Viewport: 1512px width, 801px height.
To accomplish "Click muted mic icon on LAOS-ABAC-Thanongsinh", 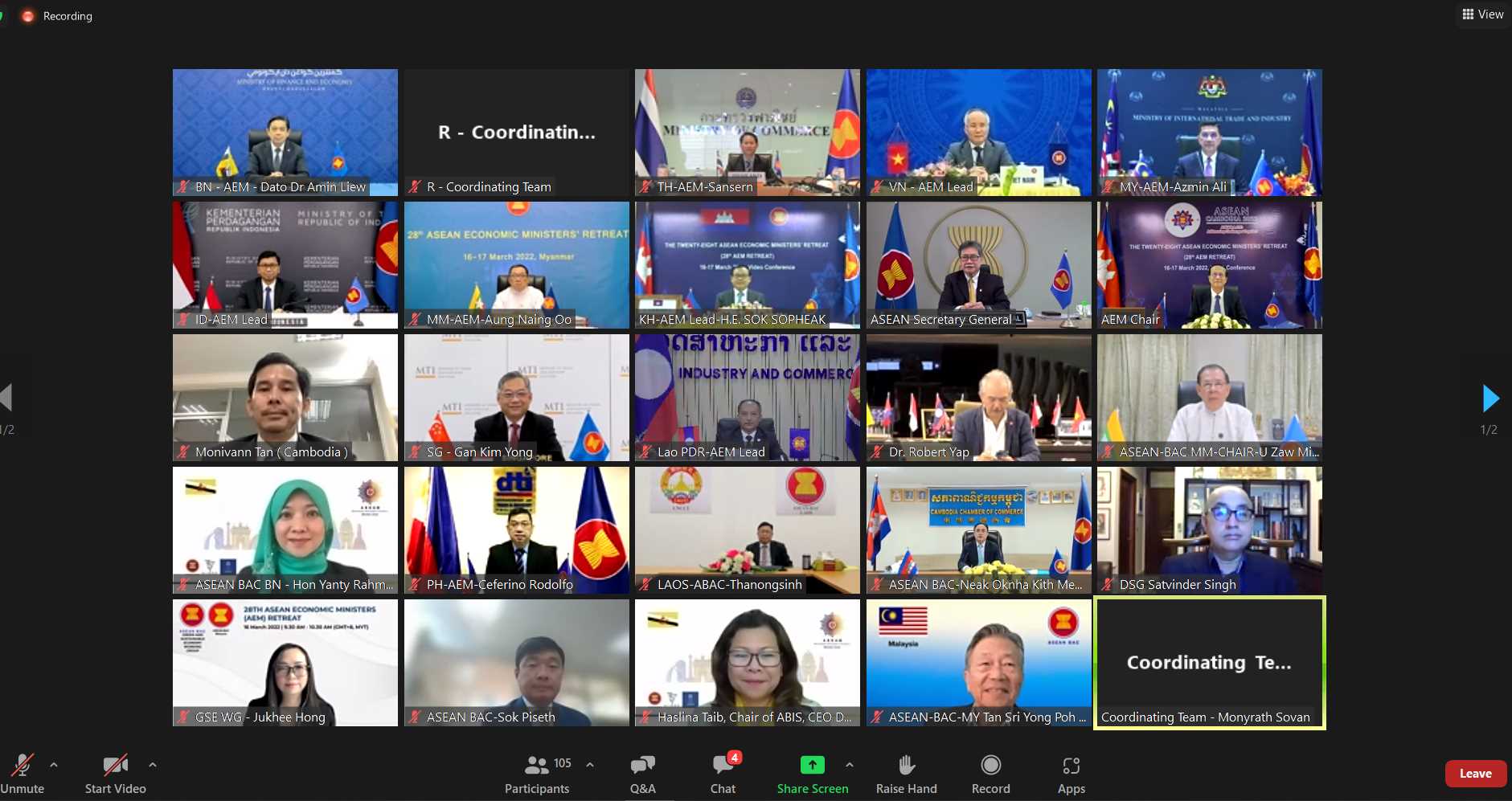I will click(645, 585).
